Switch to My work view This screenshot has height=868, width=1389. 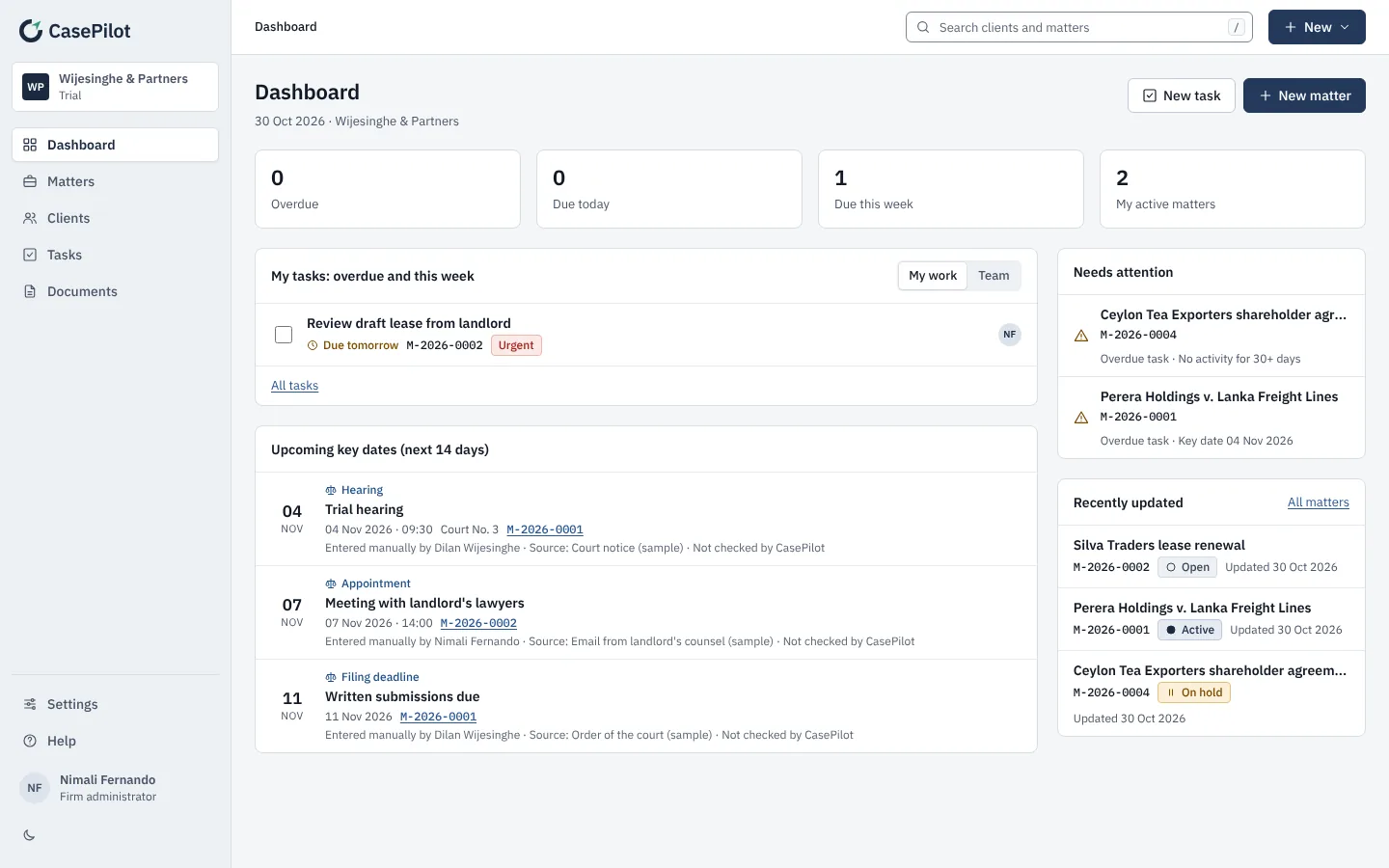(x=933, y=276)
